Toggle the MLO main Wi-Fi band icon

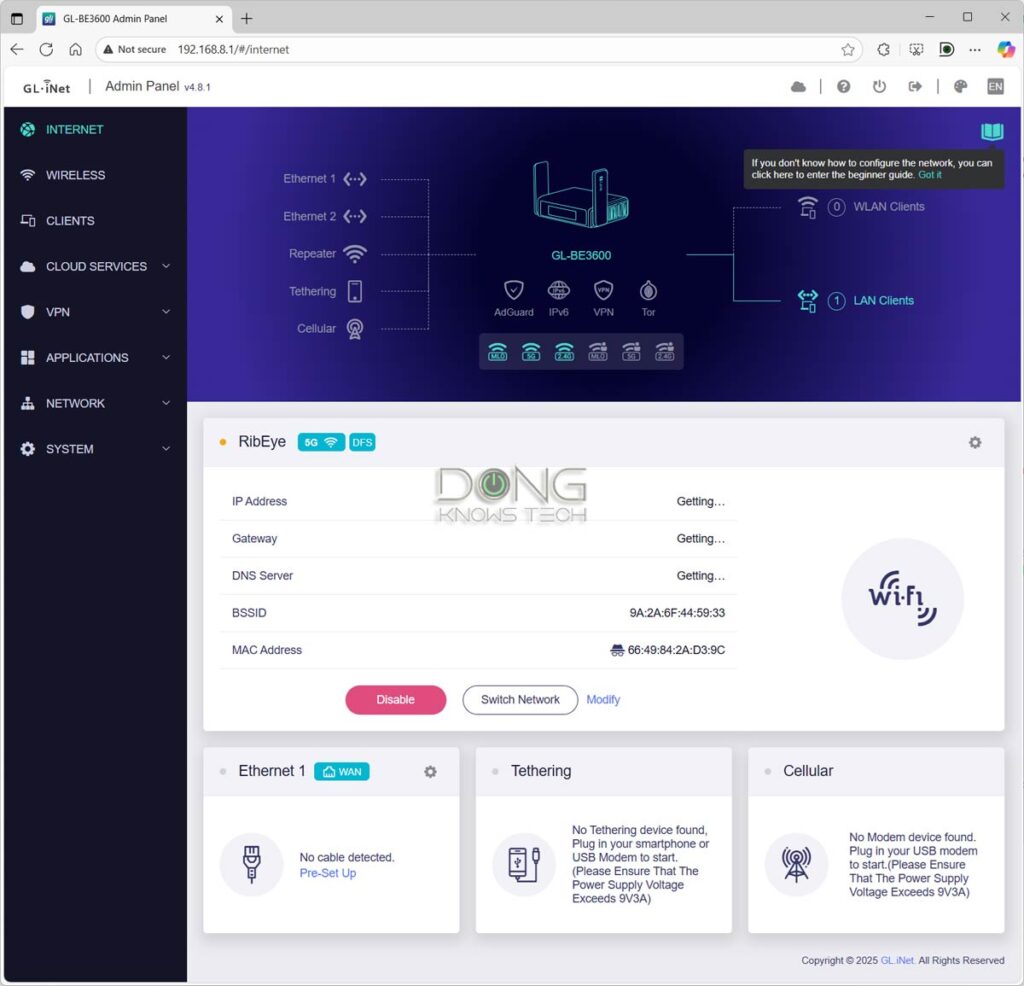click(497, 351)
